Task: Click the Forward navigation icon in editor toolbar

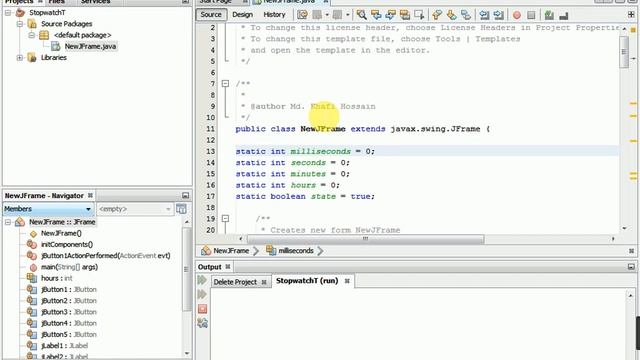Action: (x=337, y=15)
